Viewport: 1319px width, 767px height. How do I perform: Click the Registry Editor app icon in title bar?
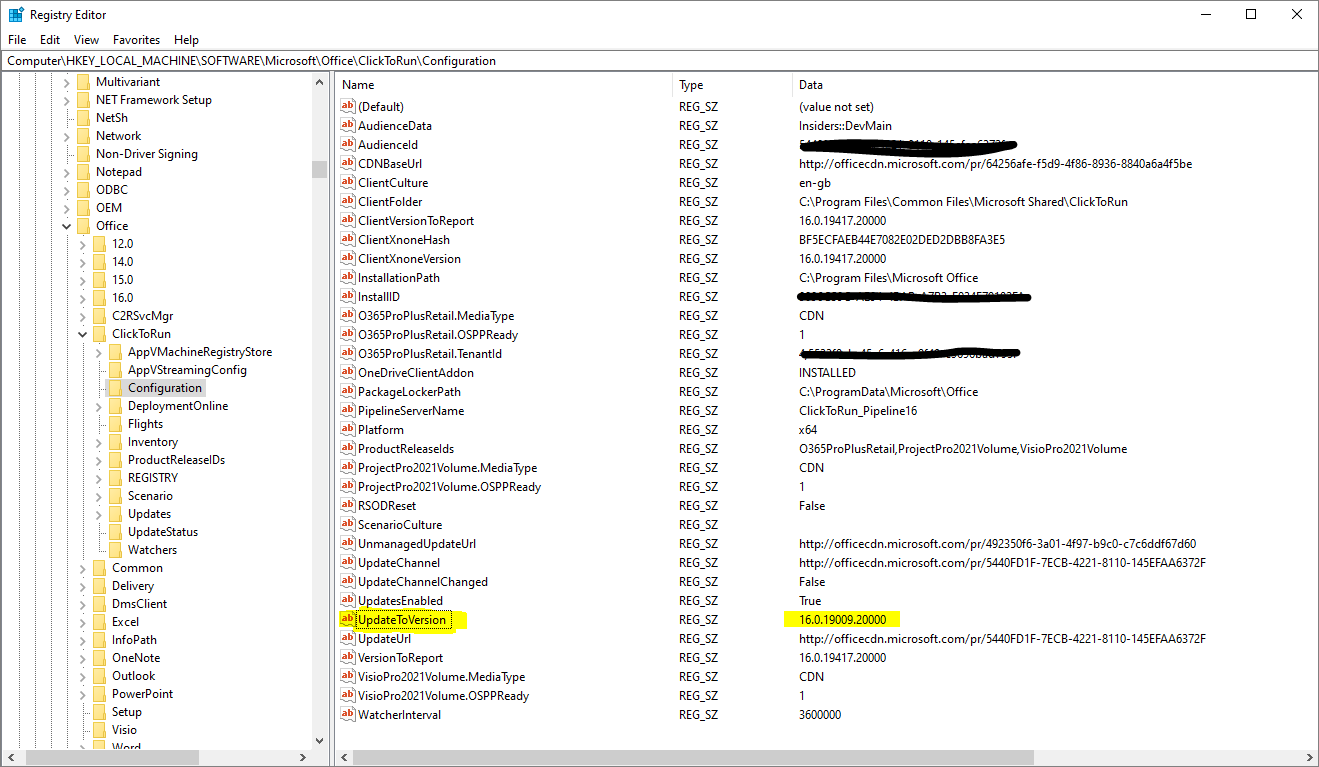(16, 14)
